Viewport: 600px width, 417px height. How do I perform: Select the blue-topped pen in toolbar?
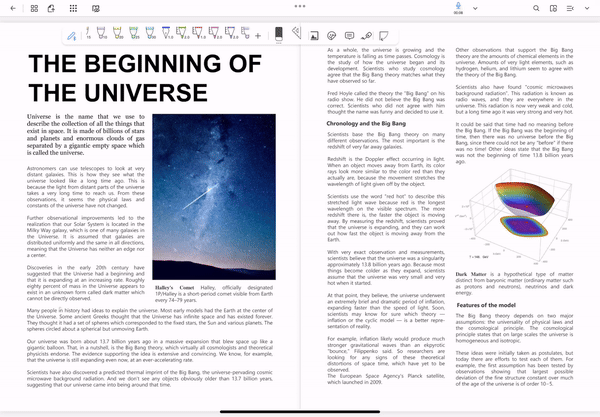click(x=166, y=33)
